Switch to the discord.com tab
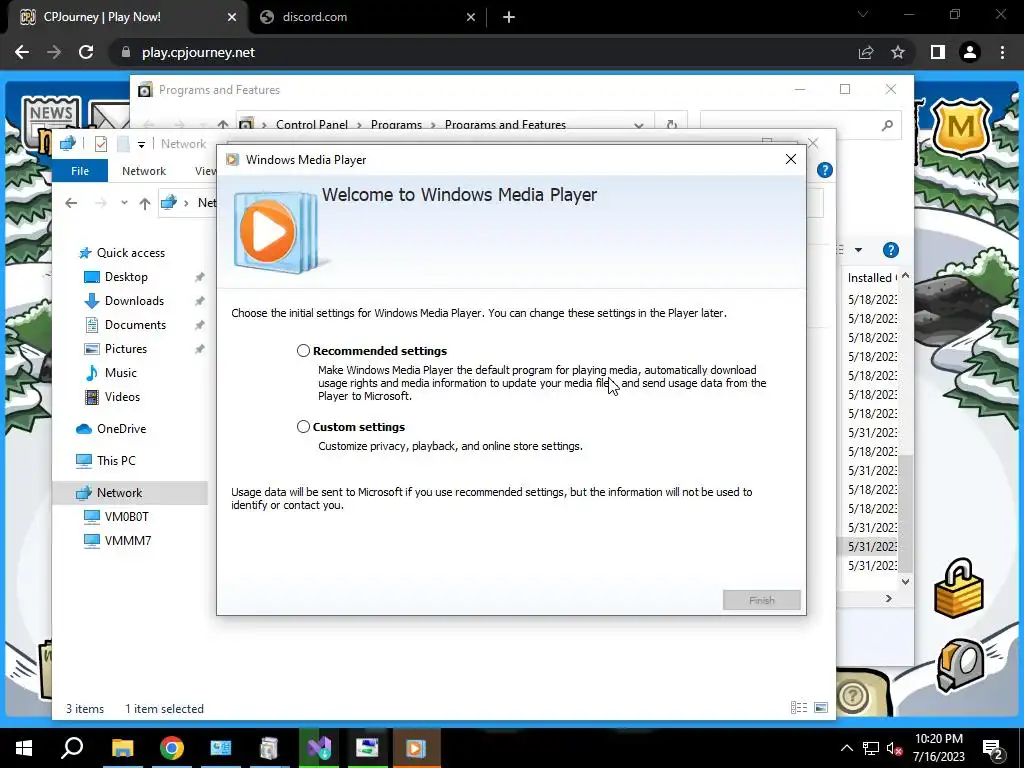The height and width of the screenshot is (768, 1024). [x=315, y=17]
